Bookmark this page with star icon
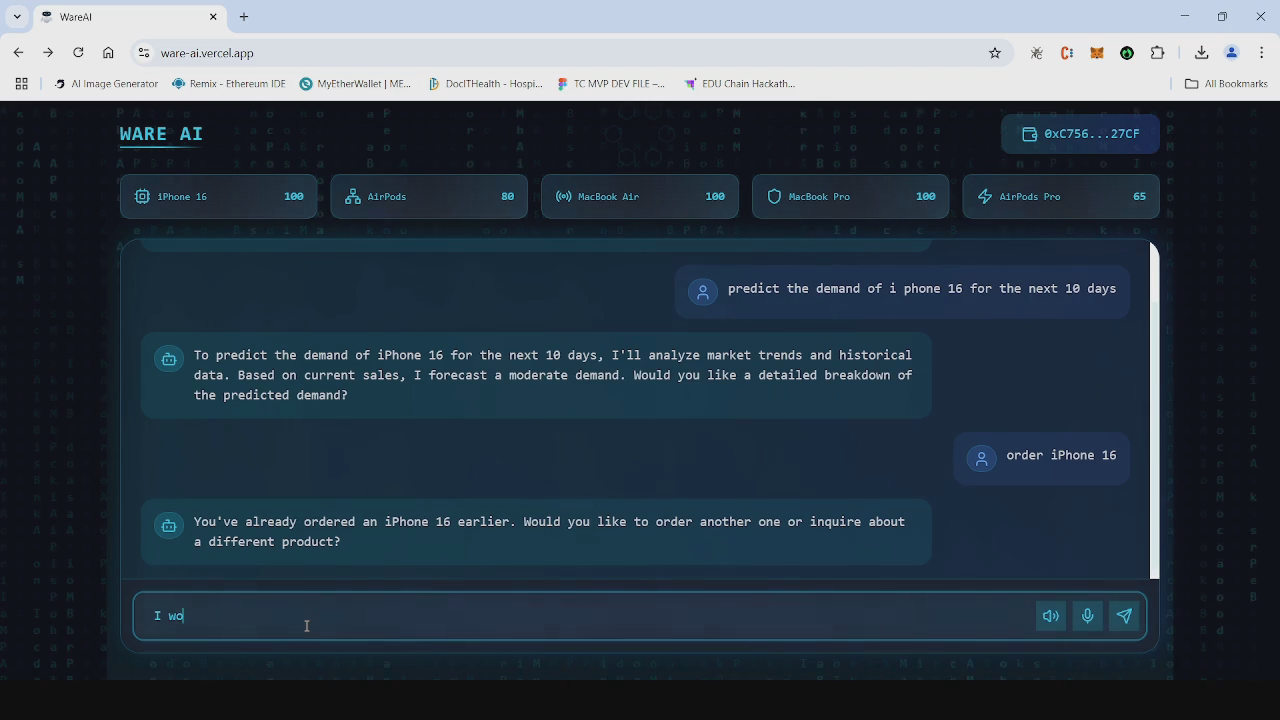1280x720 pixels. click(995, 53)
